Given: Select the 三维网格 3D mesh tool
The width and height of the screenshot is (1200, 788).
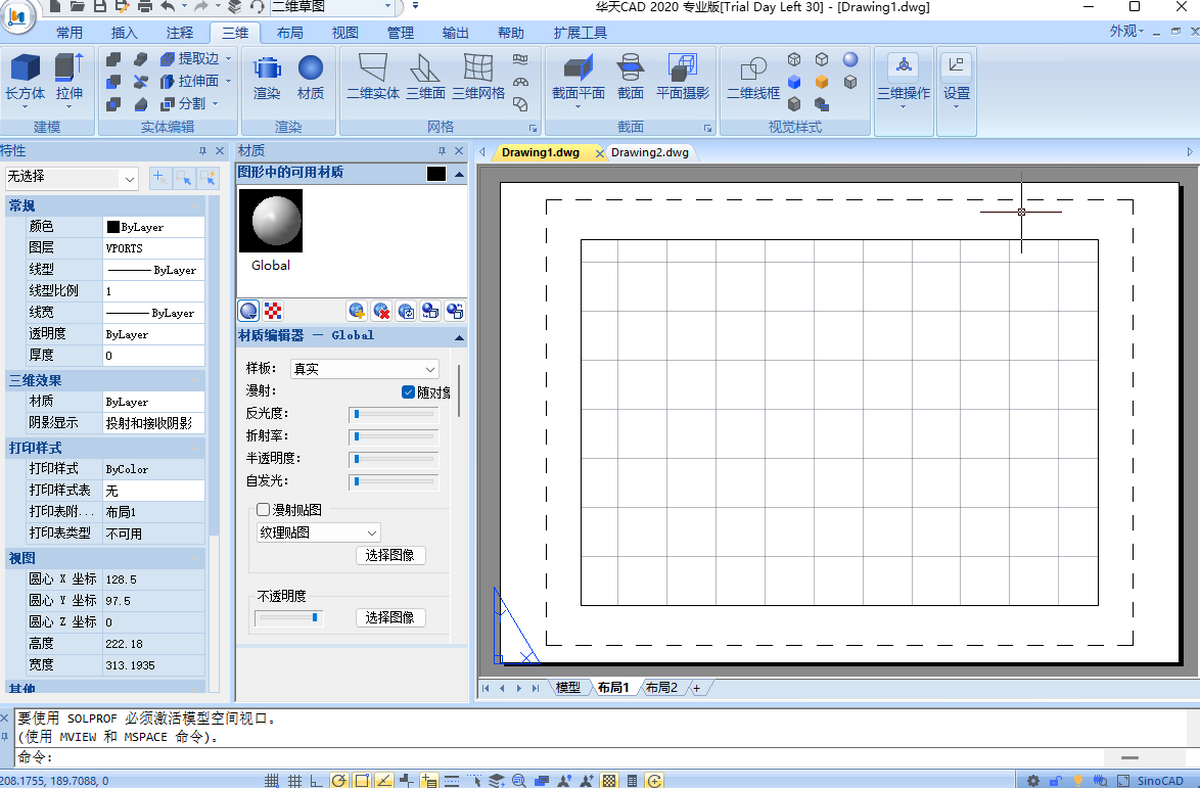Looking at the screenshot, I should coord(478,77).
